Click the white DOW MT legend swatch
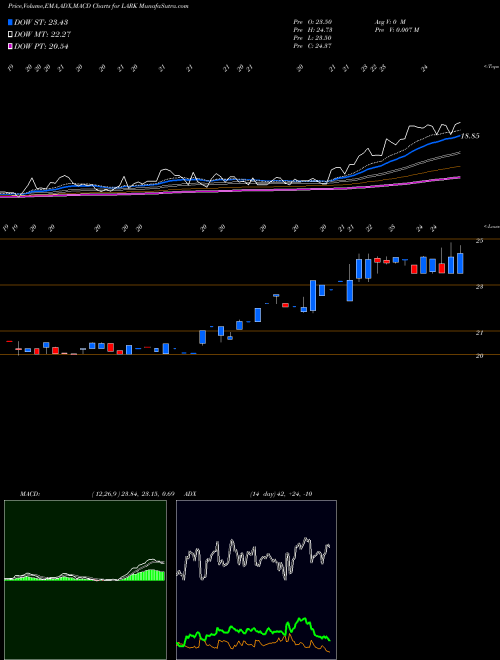 coord(10,35)
